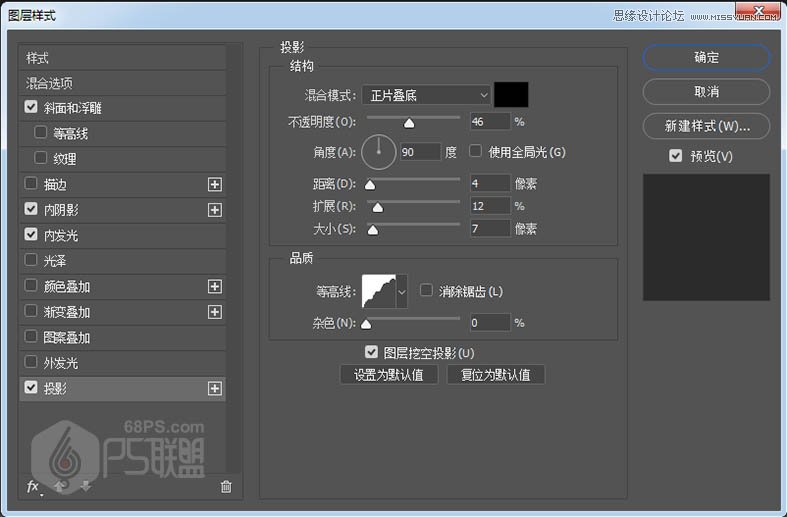This screenshot has height=517, width=787.
Task: Click the plus icon next to 描边
Action: click(x=214, y=184)
